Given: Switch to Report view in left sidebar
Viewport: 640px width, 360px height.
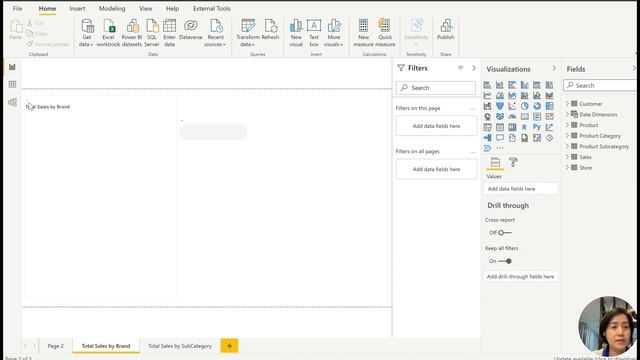Looking at the screenshot, I should pyautogui.click(x=12, y=67).
